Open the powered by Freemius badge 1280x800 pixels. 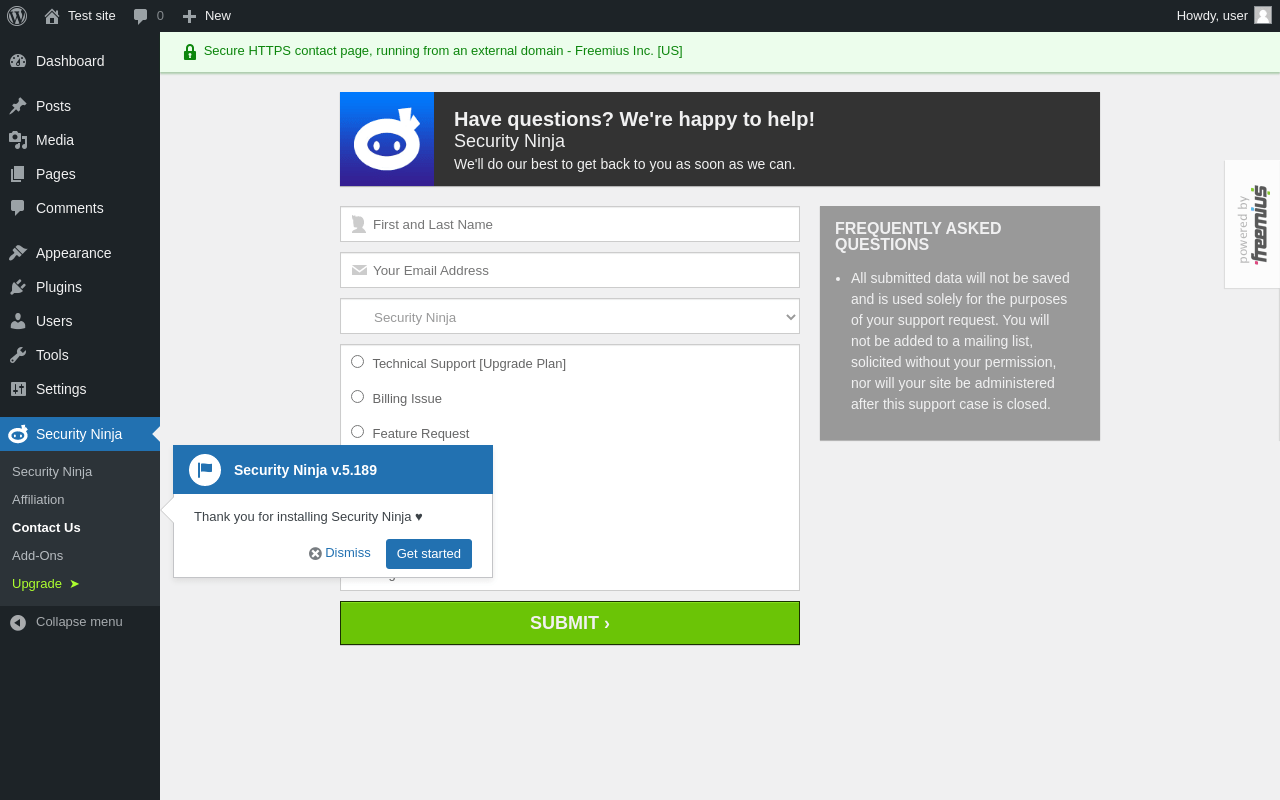1252,224
